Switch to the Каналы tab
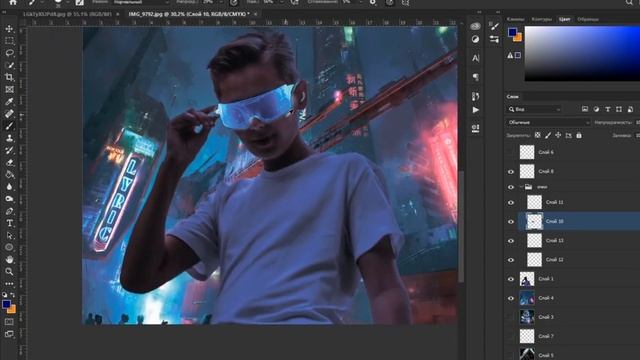The image size is (640, 360). [x=516, y=19]
